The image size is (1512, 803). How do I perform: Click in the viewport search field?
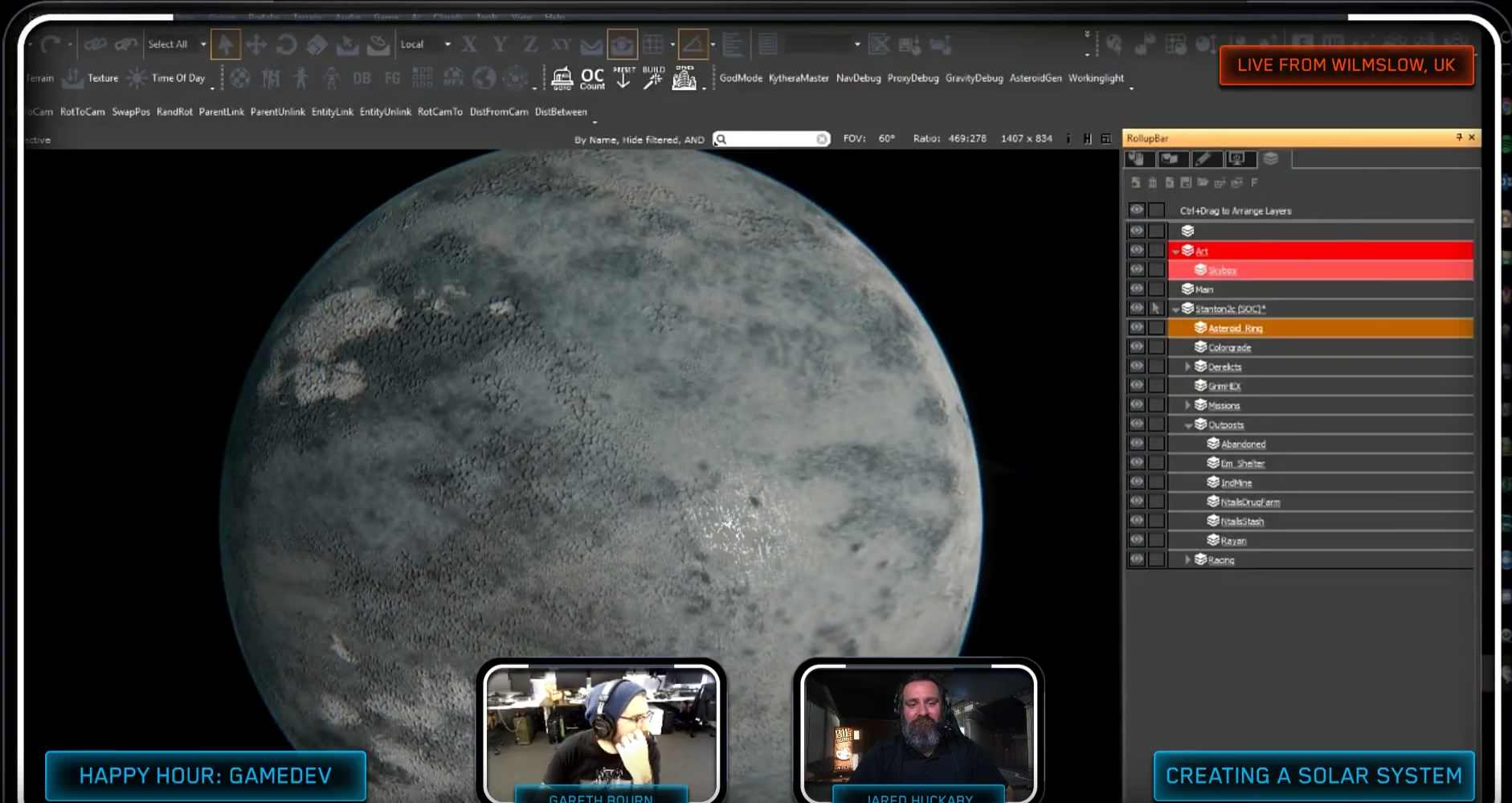coord(771,139)
